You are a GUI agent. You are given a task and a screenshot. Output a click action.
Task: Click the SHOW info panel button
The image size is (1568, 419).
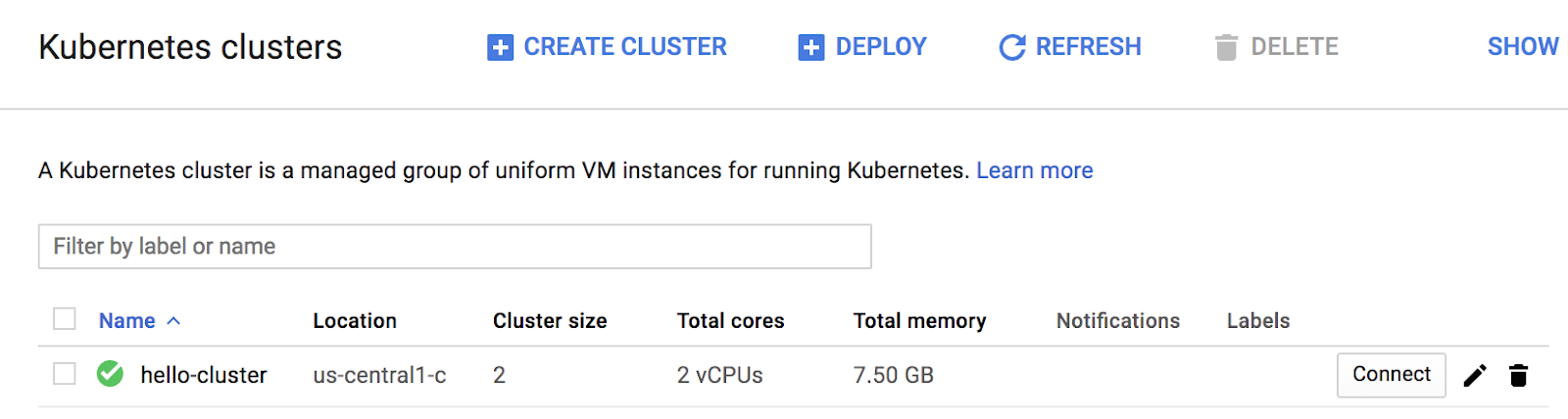click(1522, 47)
